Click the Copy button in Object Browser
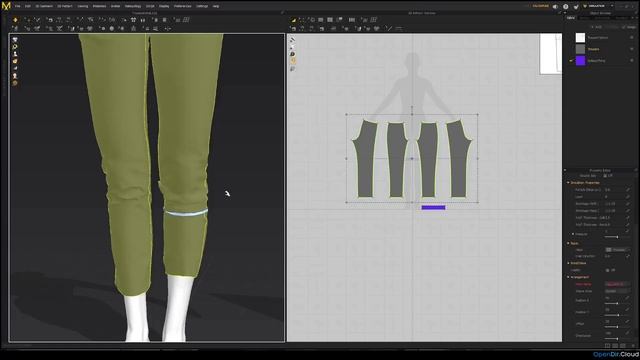Screen dimensions: 640x360 click(x=612, y=27)
